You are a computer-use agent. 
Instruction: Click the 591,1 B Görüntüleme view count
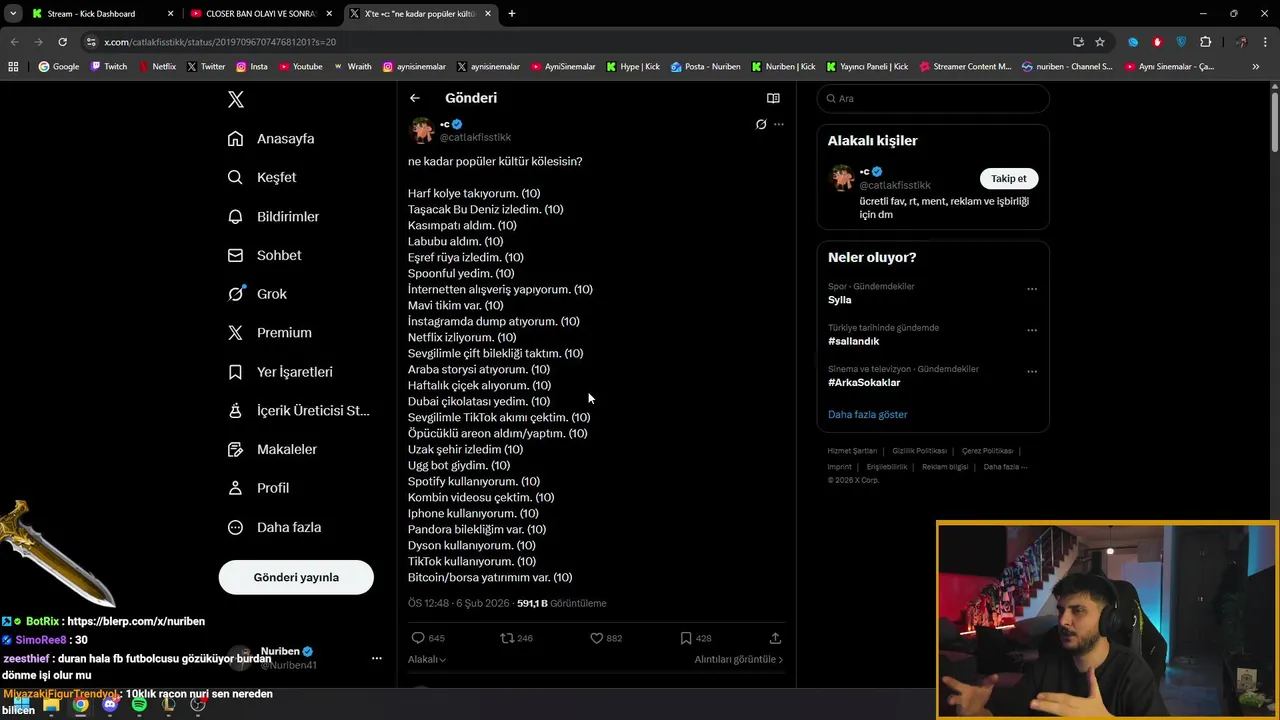click(561, 603)
